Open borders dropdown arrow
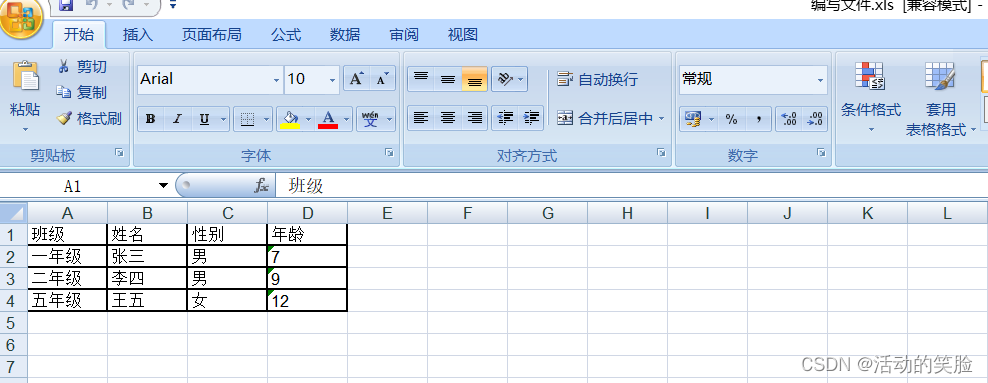This screenshot has width=988, height=383. tap(267, 119)
